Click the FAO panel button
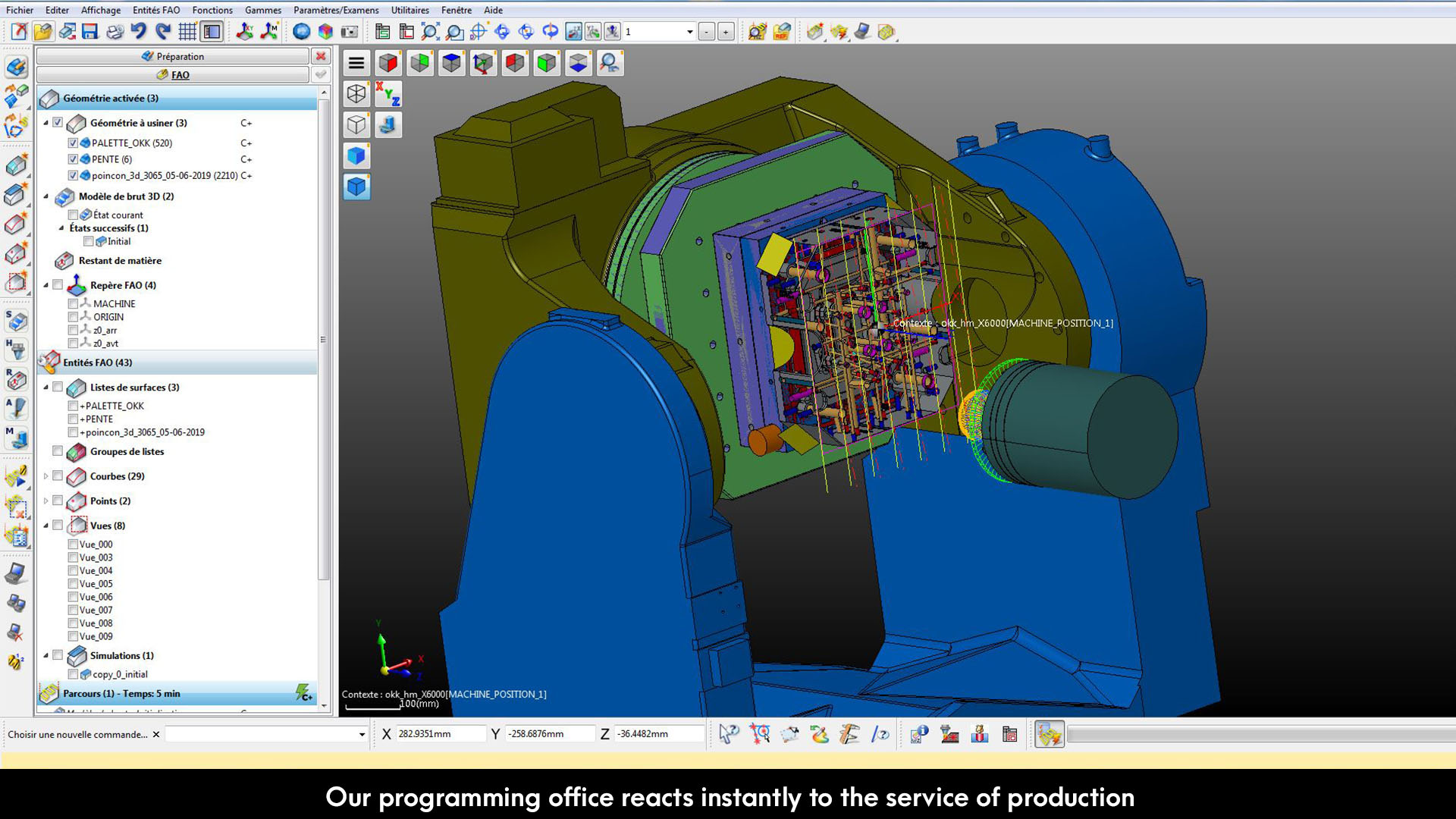 (173, 74)
